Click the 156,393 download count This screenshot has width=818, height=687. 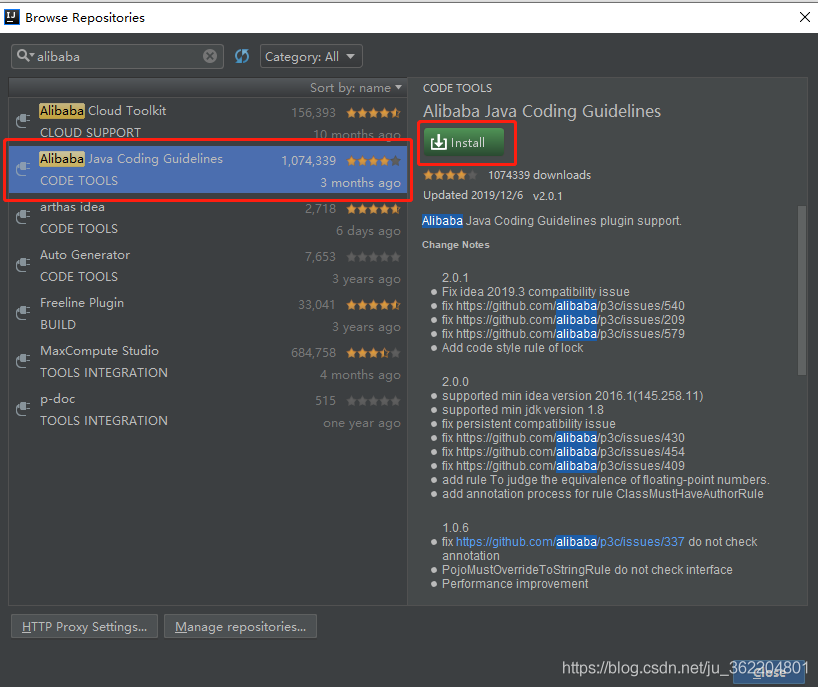point(313,113)
